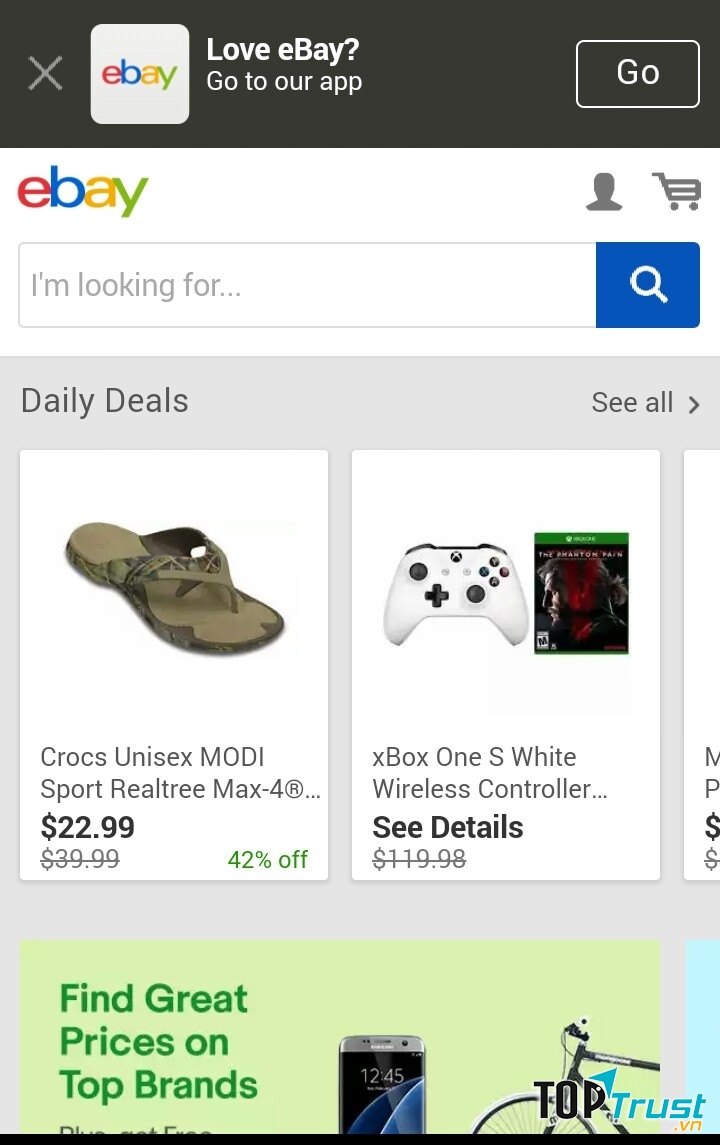Screen dimensions: 720x1145
Task: Open the See Details link for Xbox controller
Action: tap(447, 827)
